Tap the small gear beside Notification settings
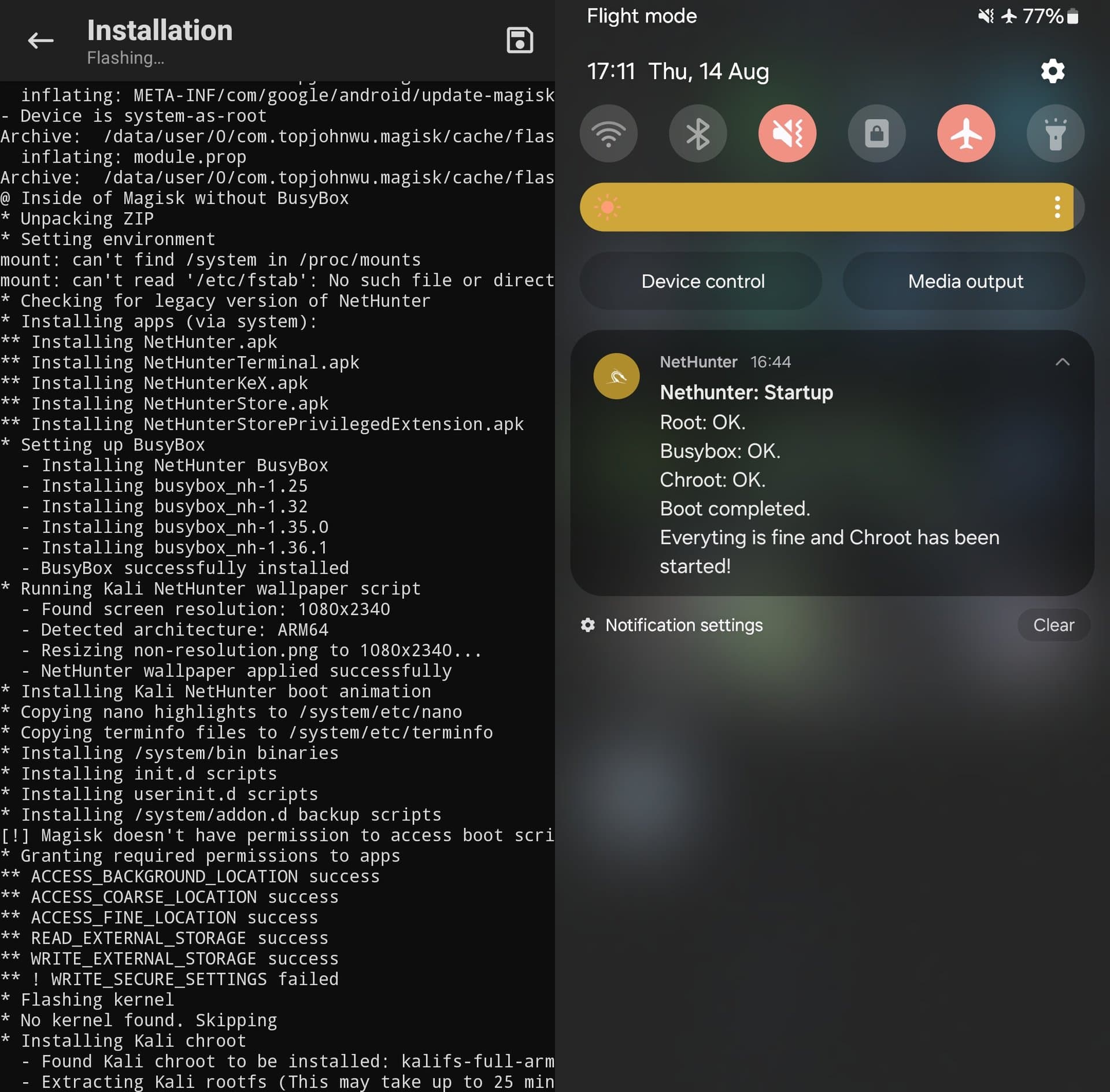 (587, 625)
